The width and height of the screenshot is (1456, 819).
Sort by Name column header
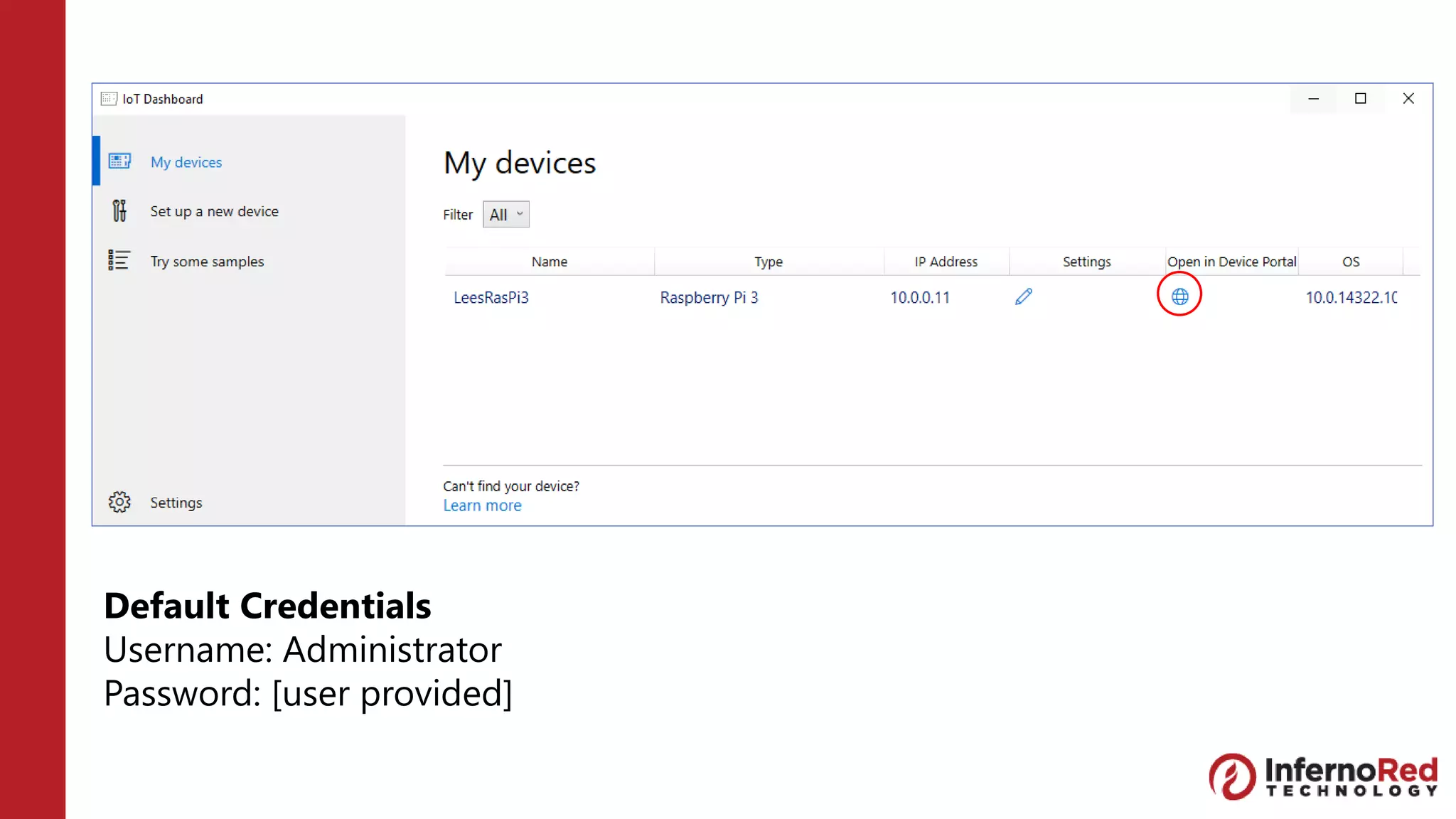pos(549,262)
